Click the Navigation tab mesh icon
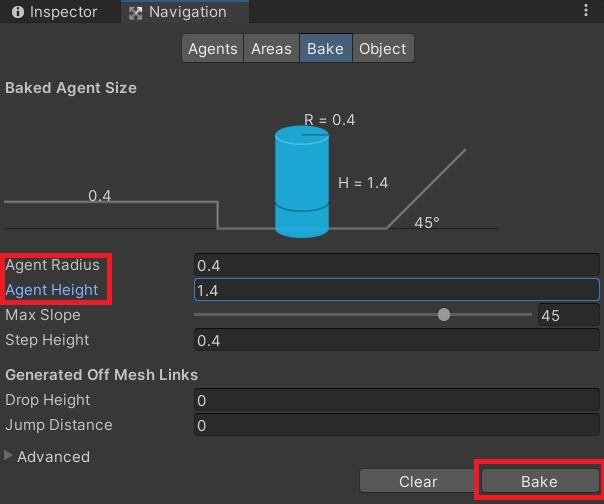 tap(135, 13)
